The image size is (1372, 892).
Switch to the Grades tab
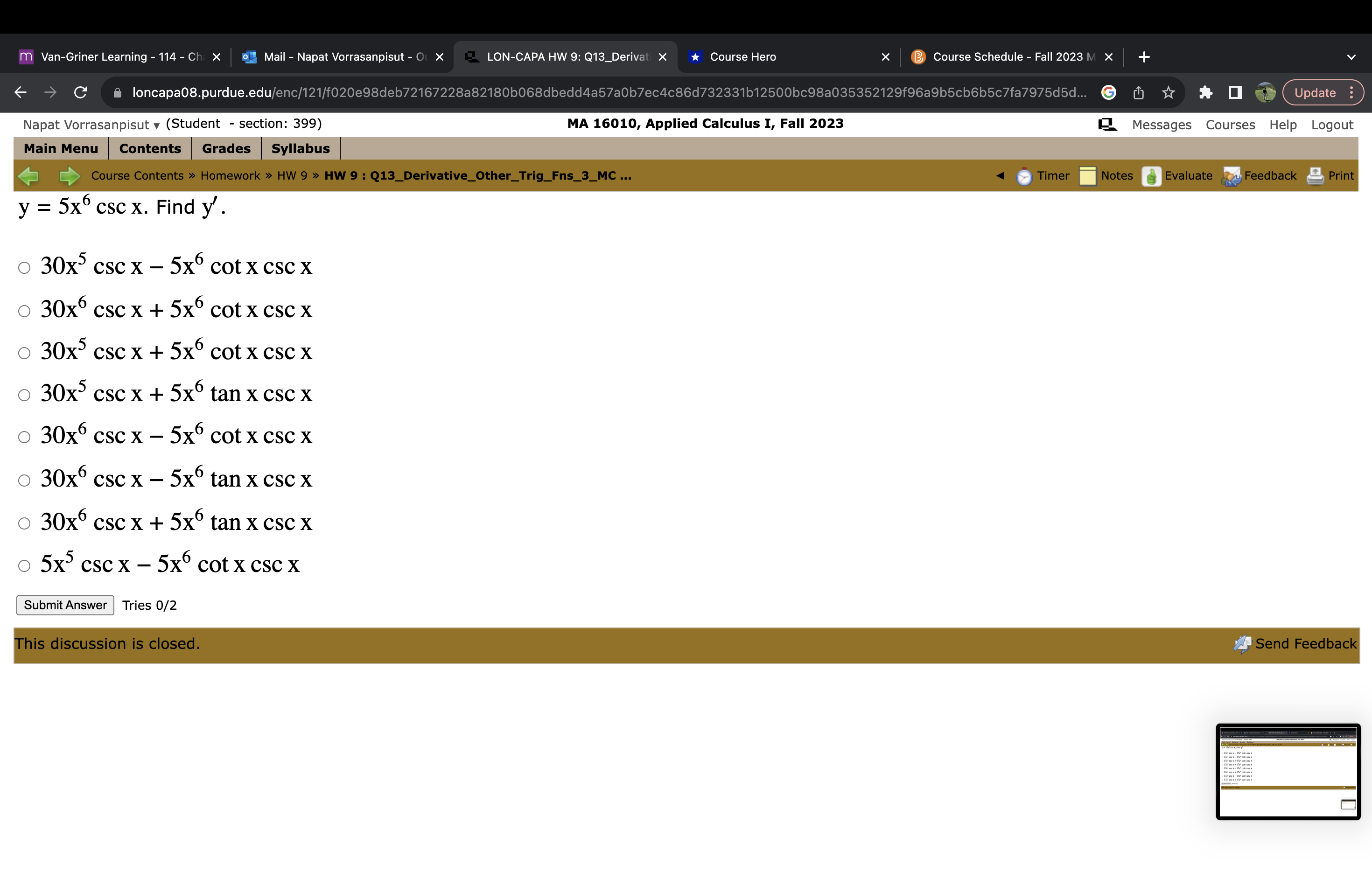pyautogui.click(x=225, y=148)
